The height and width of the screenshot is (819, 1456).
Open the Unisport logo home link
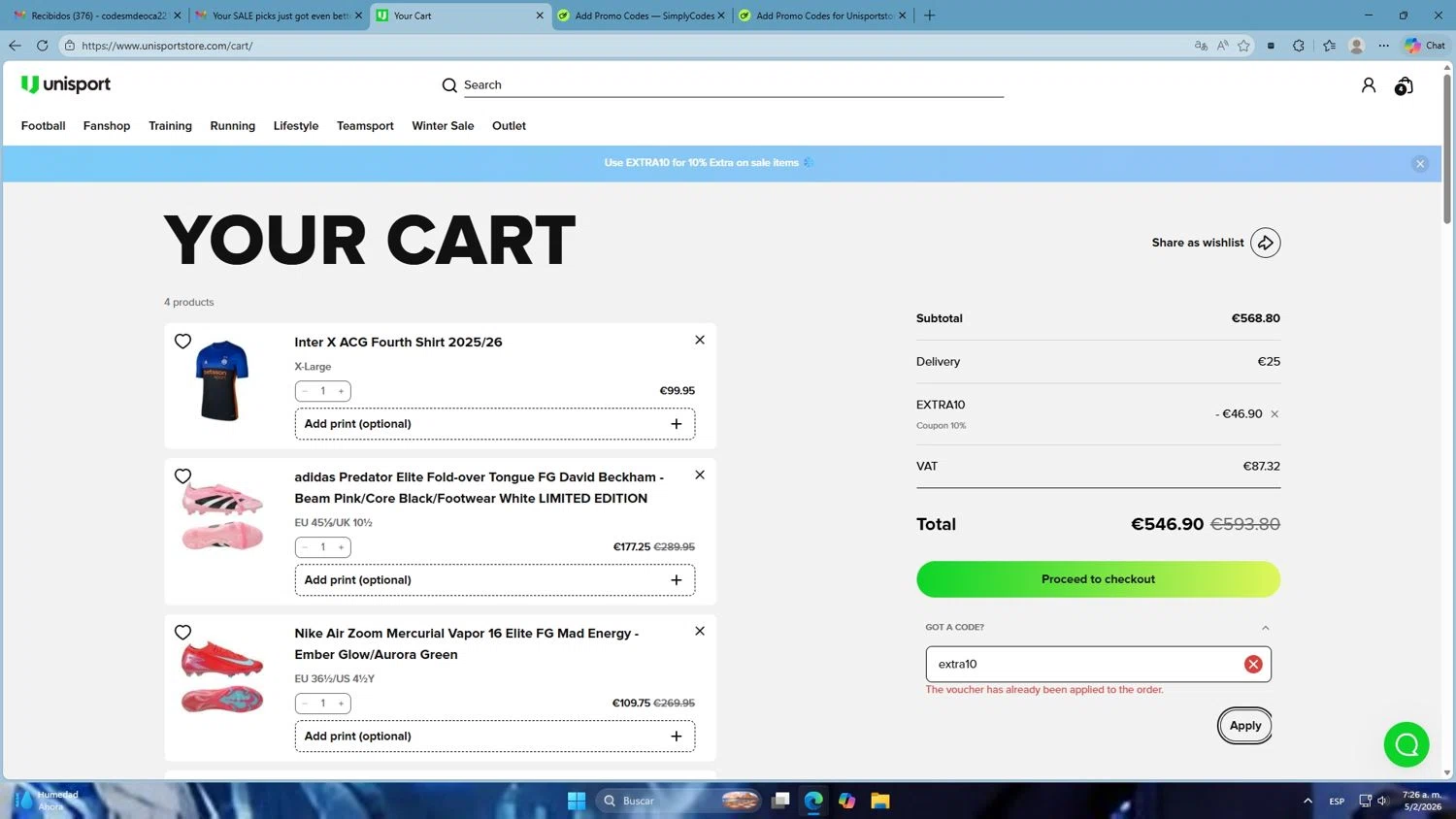point(66,84)
